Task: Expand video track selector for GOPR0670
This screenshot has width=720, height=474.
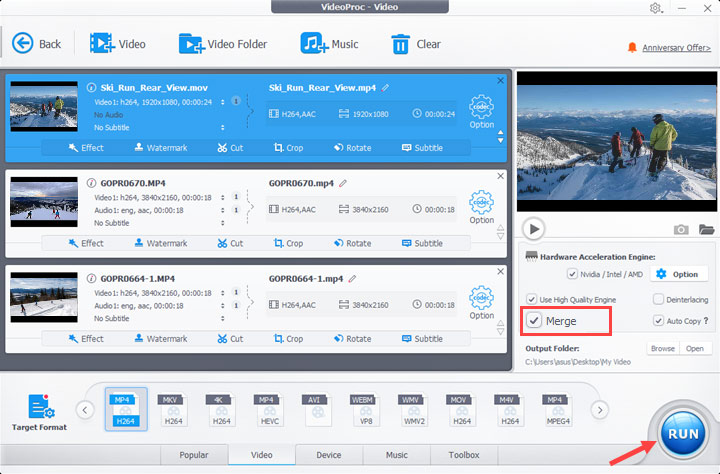Action: pos(223,198)
